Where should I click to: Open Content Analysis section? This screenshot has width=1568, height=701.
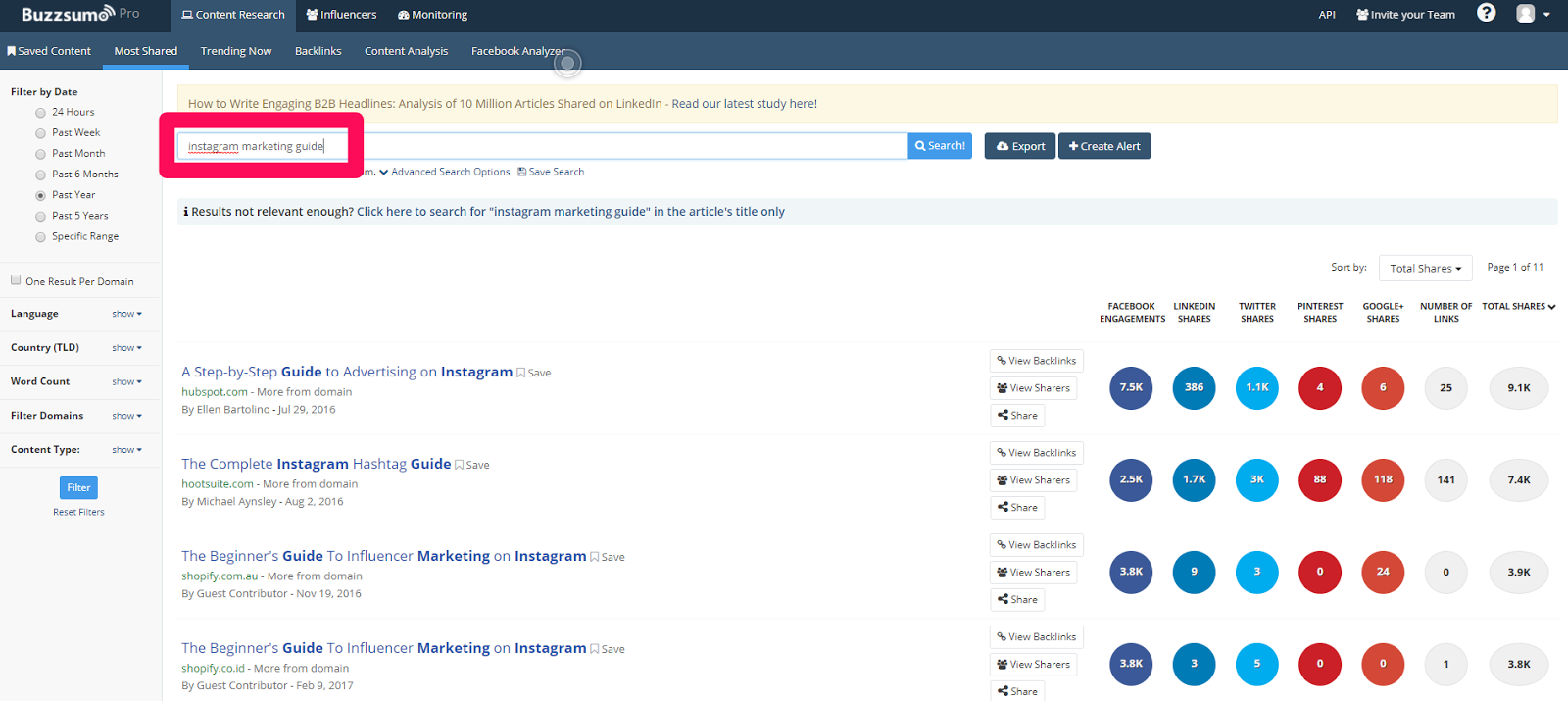pyautogui.click(x=406, y=51)
